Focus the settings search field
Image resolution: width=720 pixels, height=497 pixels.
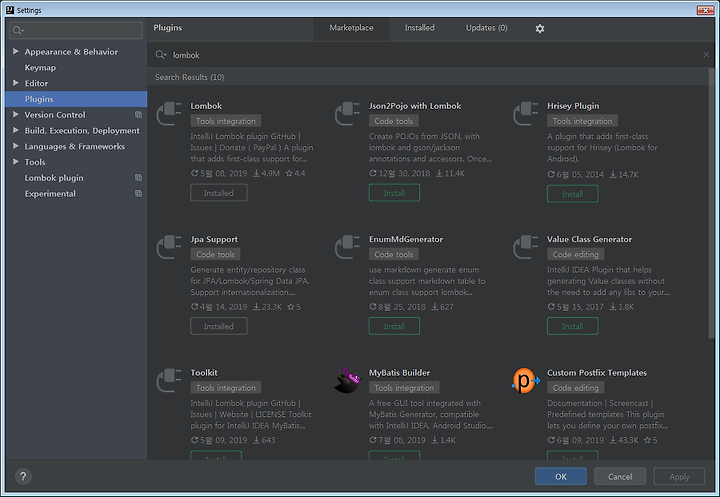(76, 30)
